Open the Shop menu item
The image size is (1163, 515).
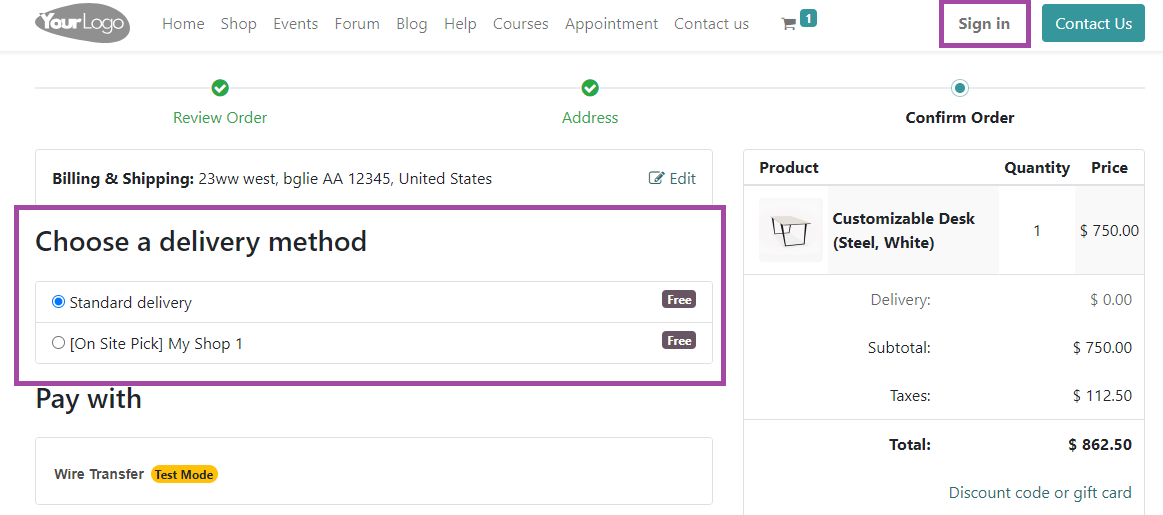pos(238,24)
